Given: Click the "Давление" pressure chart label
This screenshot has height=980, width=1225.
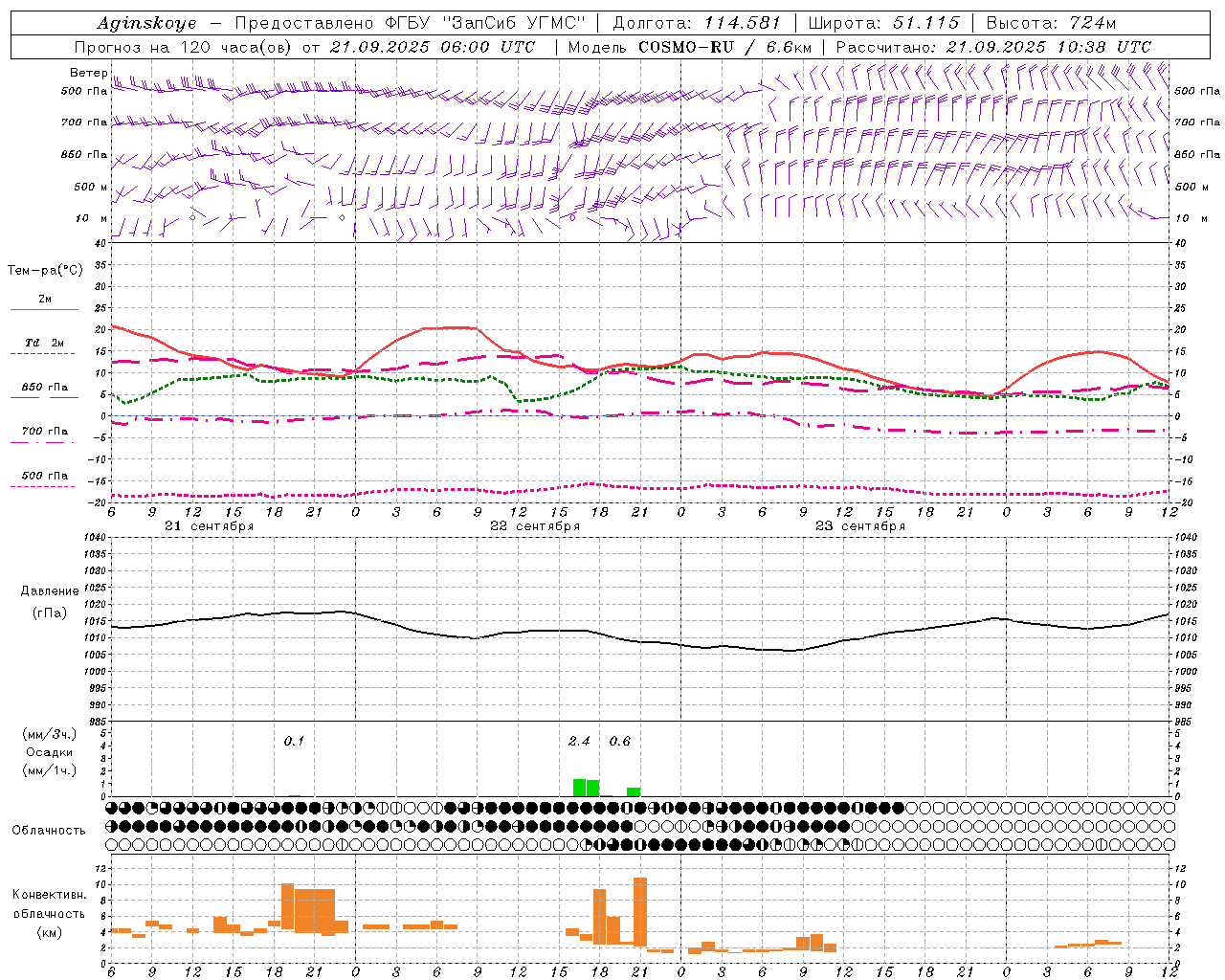Looking at the screenshot, I should (50, 591).
